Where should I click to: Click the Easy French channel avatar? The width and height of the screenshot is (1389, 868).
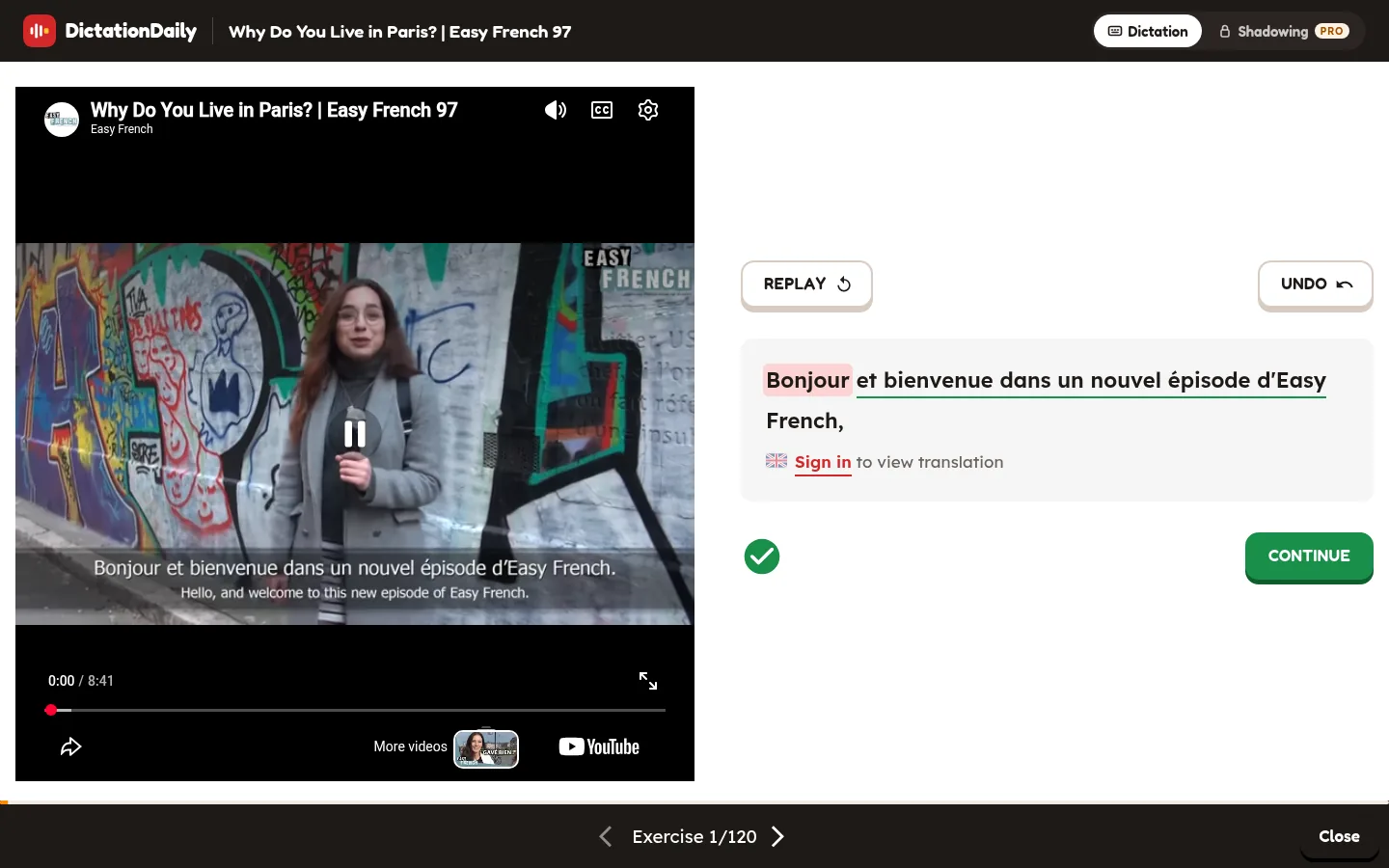pyautogui.click(x=62, y=120)
